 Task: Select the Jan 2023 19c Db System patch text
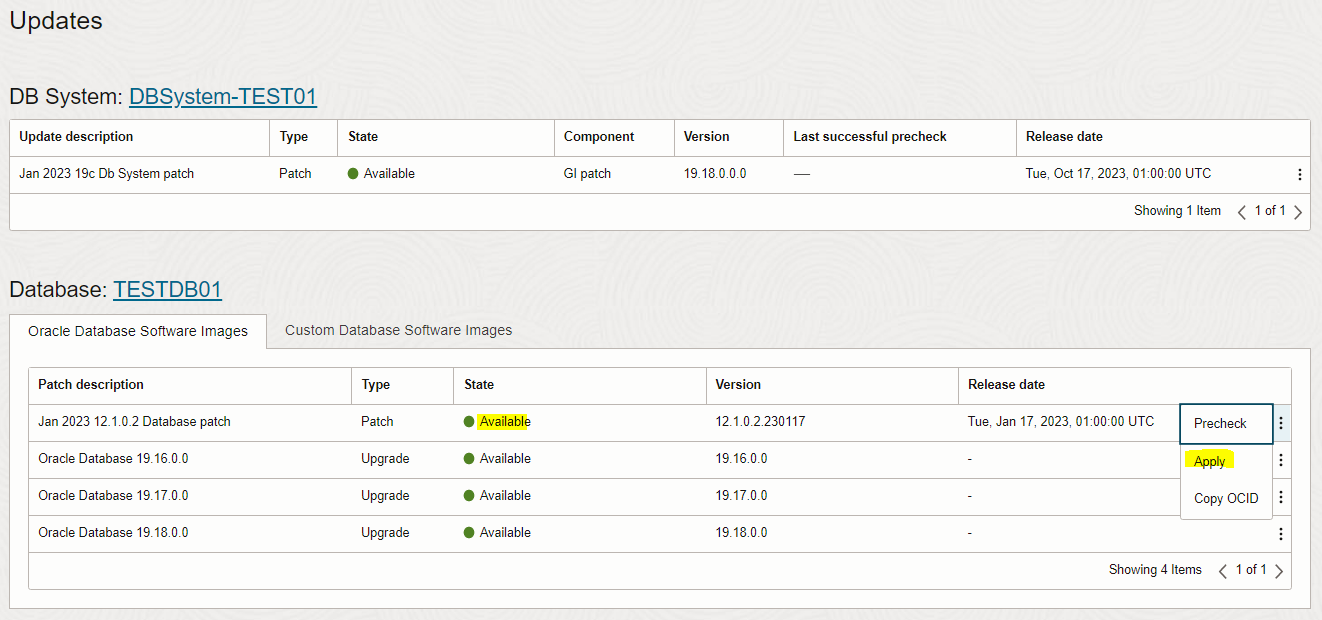(x=106, y=174)
